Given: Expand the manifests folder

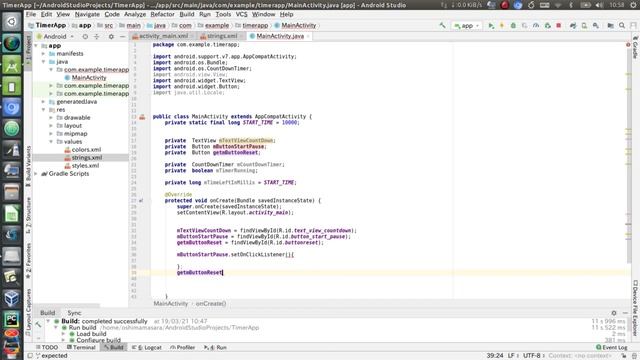Looking at the screenshot, I should pyautogui.click(x=44, y=53).
